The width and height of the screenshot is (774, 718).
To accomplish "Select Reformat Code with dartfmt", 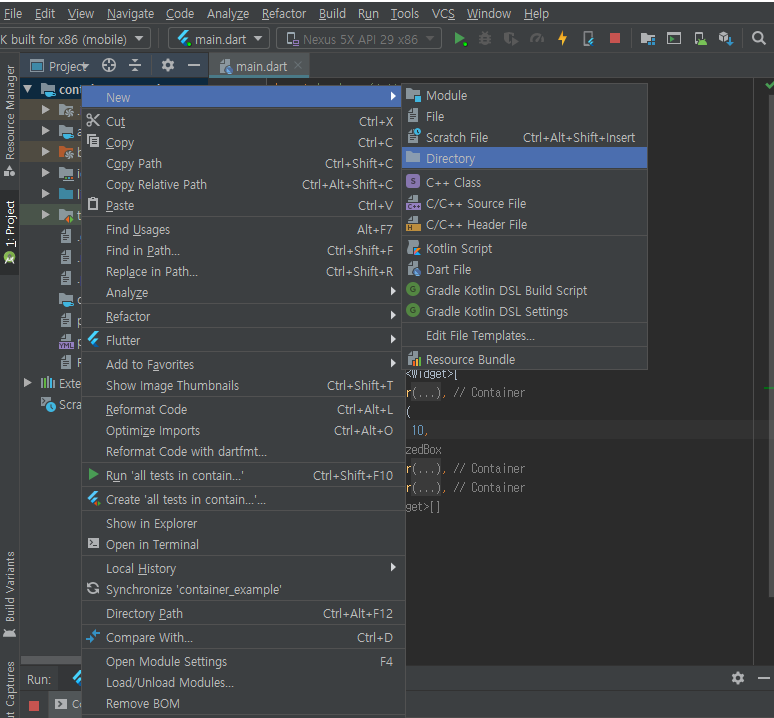I will [x=243, y=451].
